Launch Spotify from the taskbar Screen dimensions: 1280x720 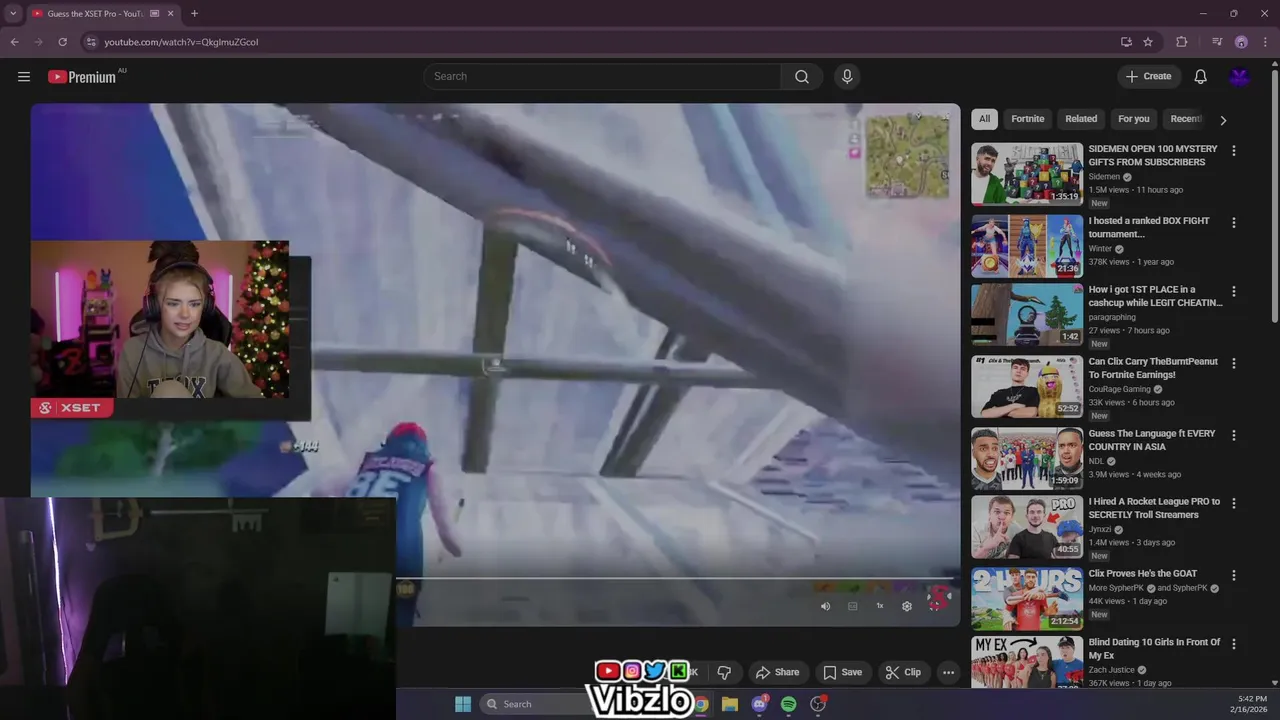(789, 704)
